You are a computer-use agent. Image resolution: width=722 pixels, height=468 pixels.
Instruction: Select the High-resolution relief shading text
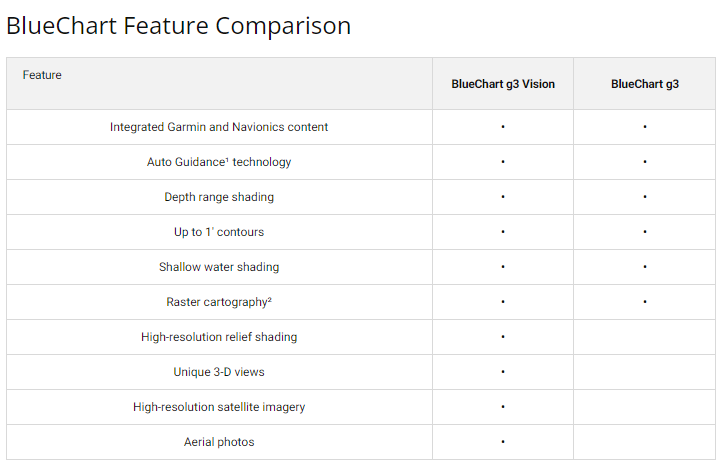click(x=219, y=337)
